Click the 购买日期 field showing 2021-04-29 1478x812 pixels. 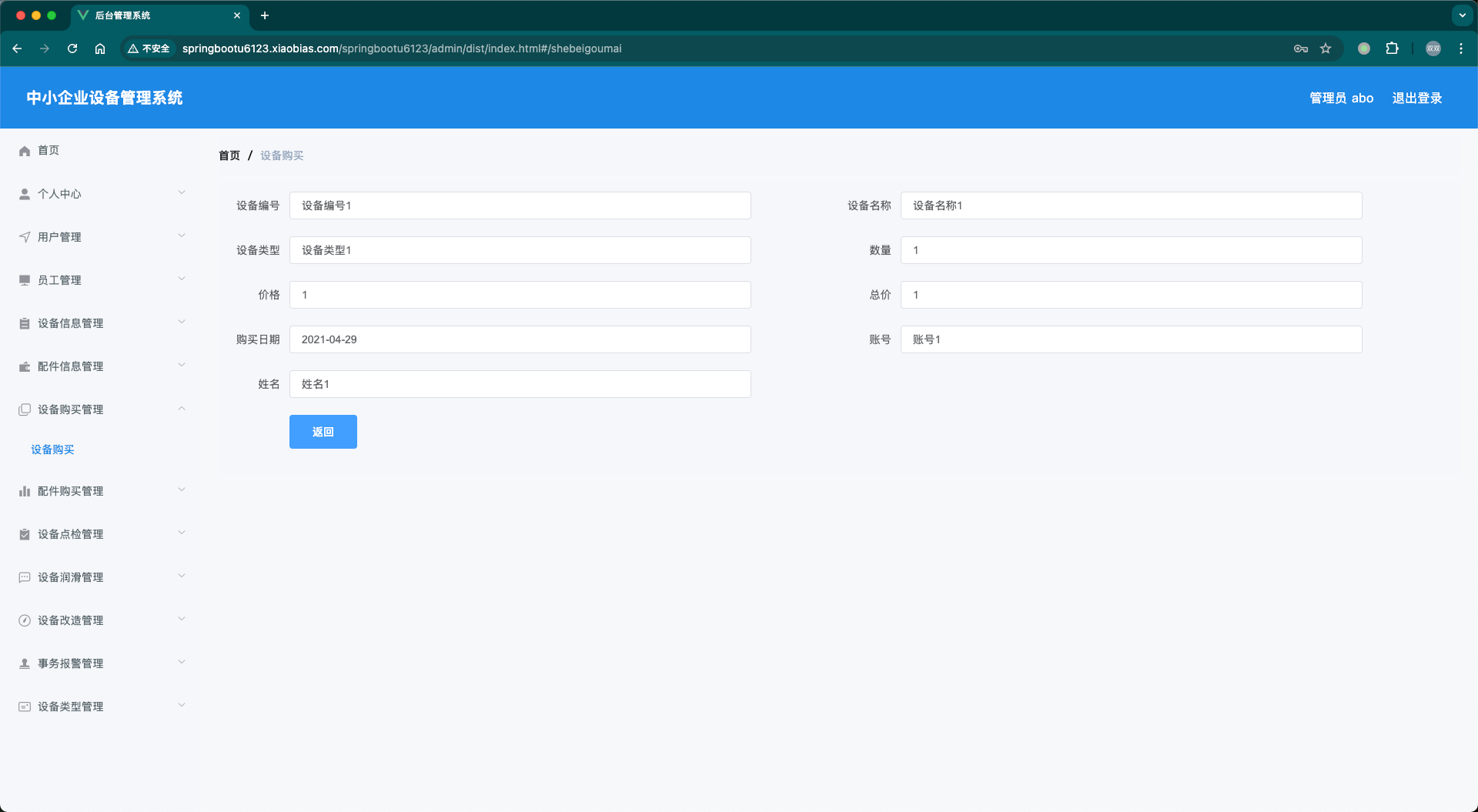[x=520, y=339]
